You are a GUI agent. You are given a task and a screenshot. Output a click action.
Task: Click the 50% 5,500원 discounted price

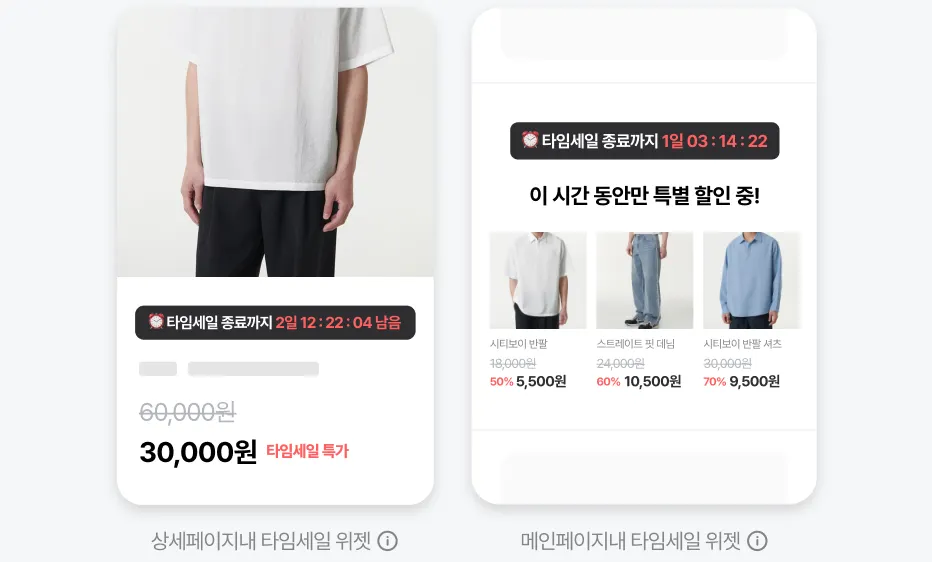[x=528, y=381]
